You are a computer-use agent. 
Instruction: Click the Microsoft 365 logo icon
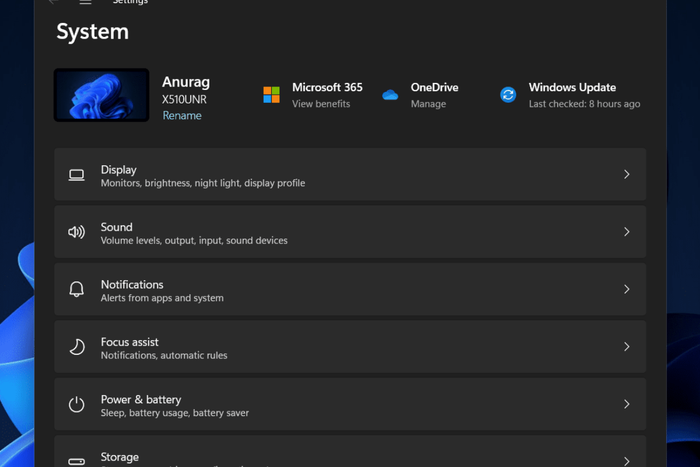pos(271,95)
